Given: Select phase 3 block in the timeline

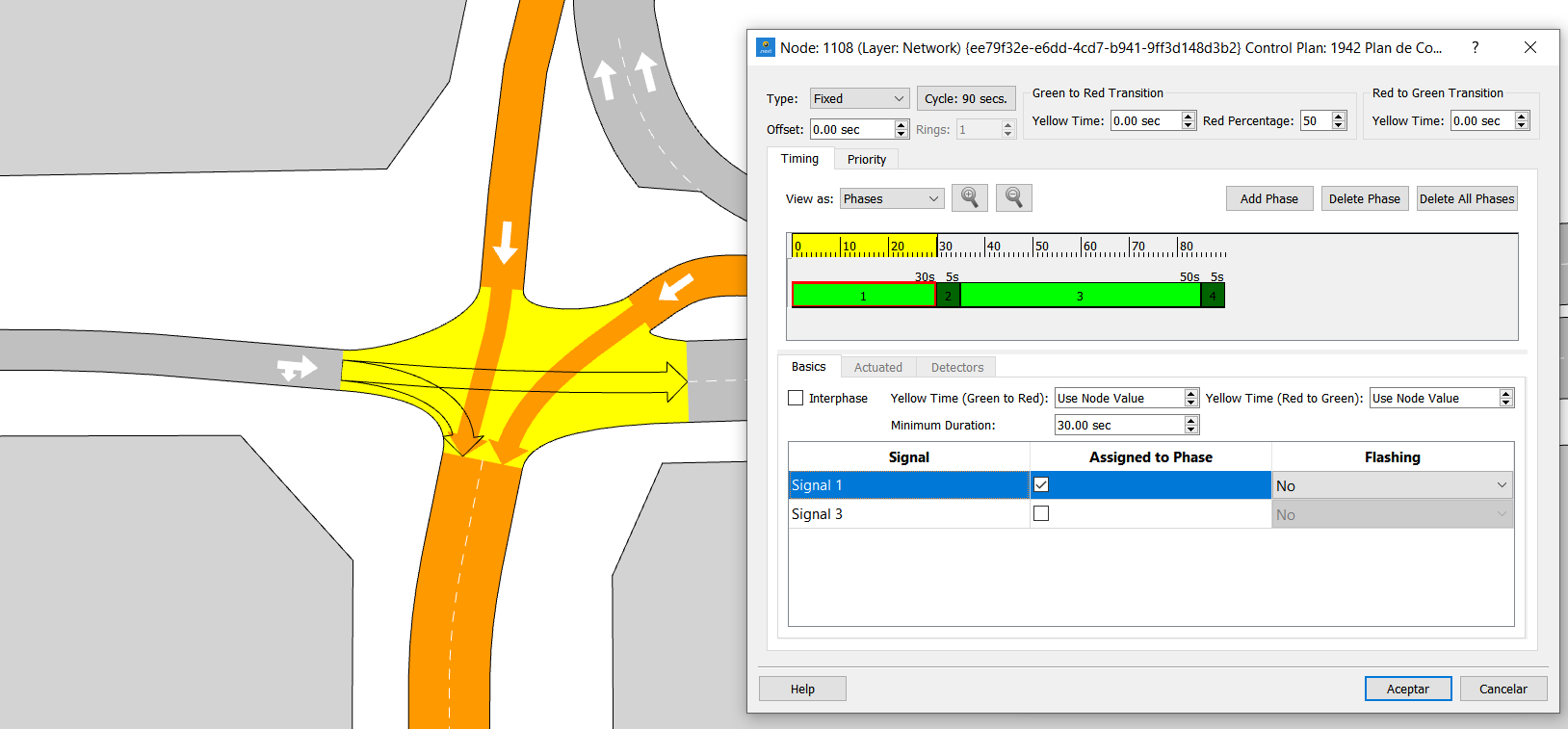Looking at the screenshot, I should coord(1080,296).
